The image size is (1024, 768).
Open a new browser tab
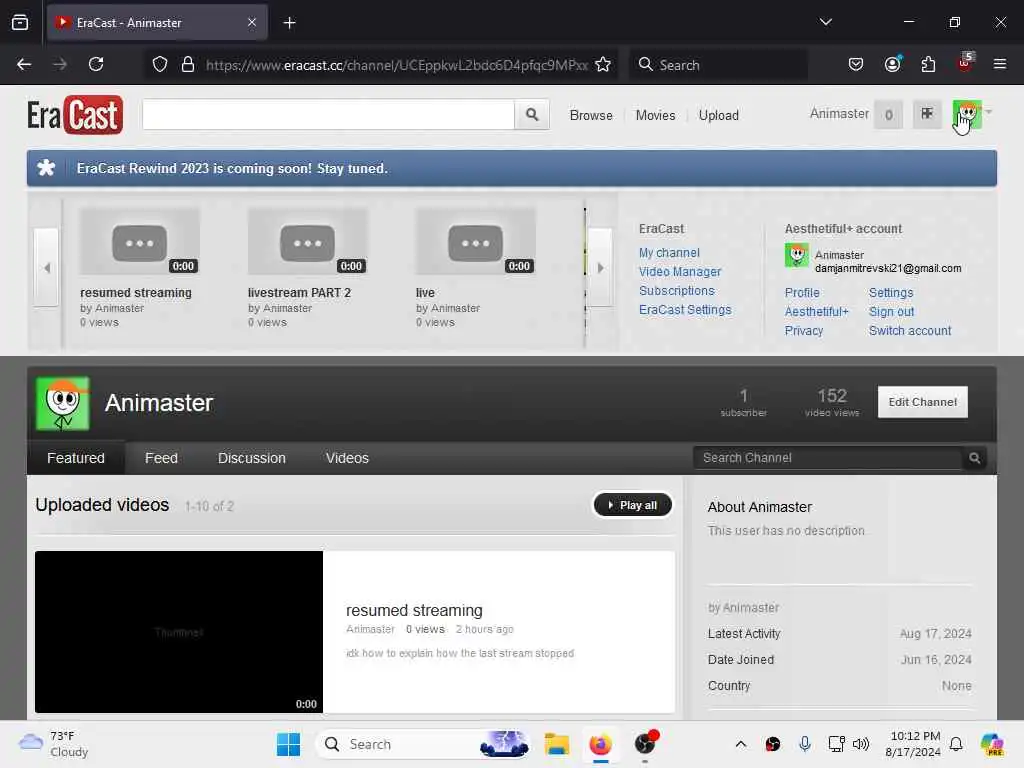[289, 23]
